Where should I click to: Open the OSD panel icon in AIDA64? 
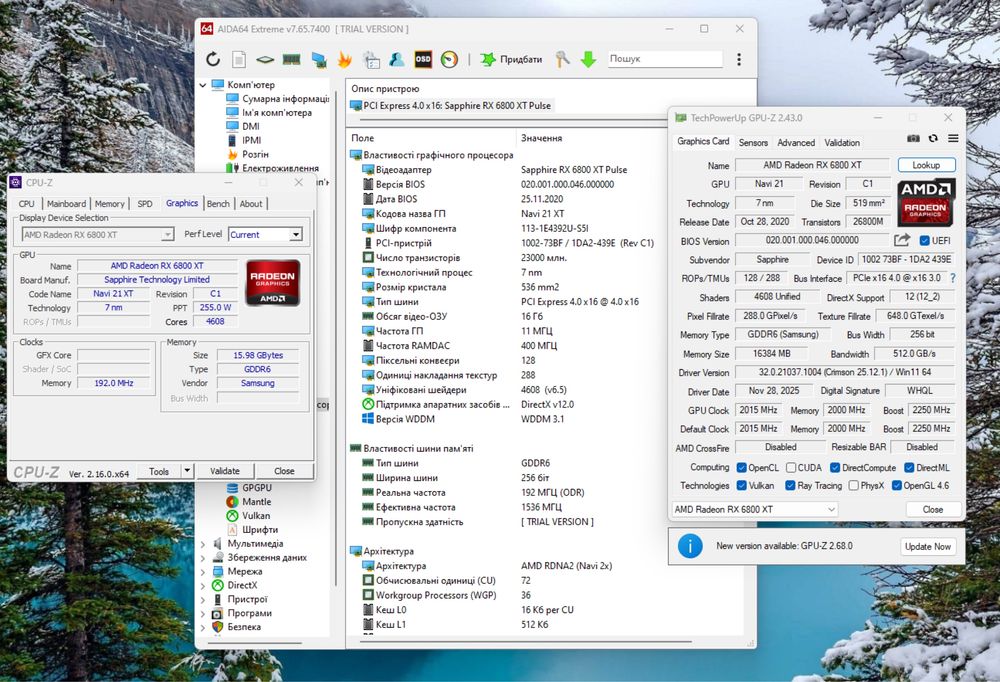click(423, 60)
